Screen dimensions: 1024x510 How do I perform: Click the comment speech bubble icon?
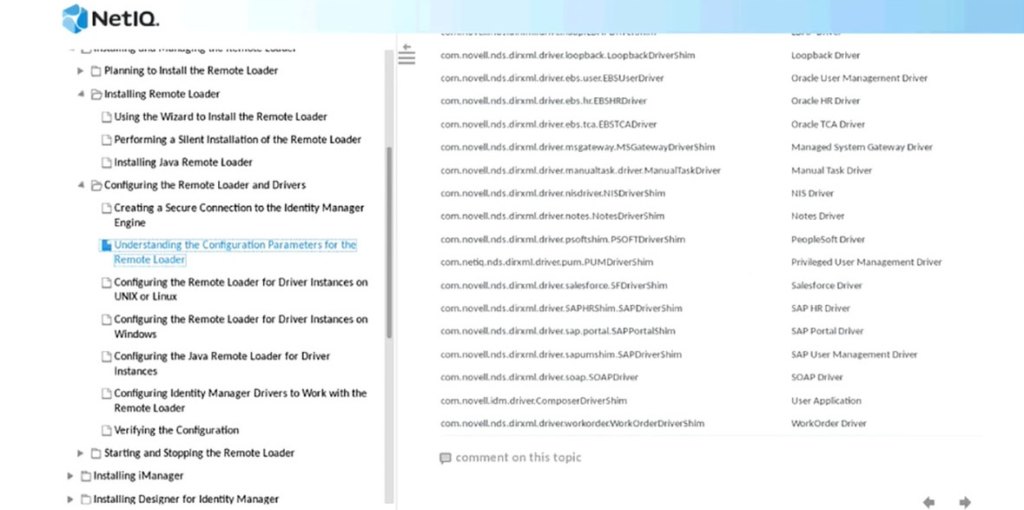click(445, 458)
